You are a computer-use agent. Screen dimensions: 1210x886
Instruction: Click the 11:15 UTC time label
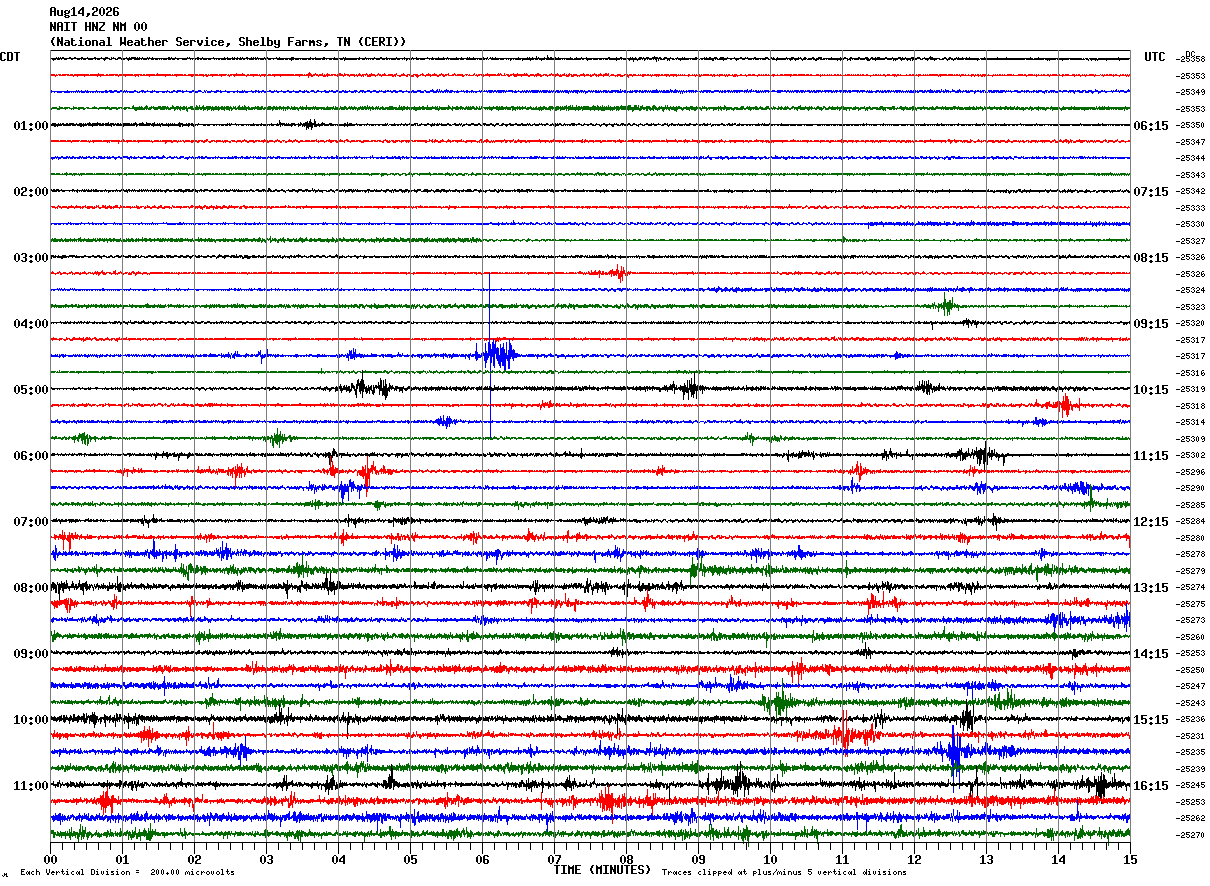(1151, 456)
